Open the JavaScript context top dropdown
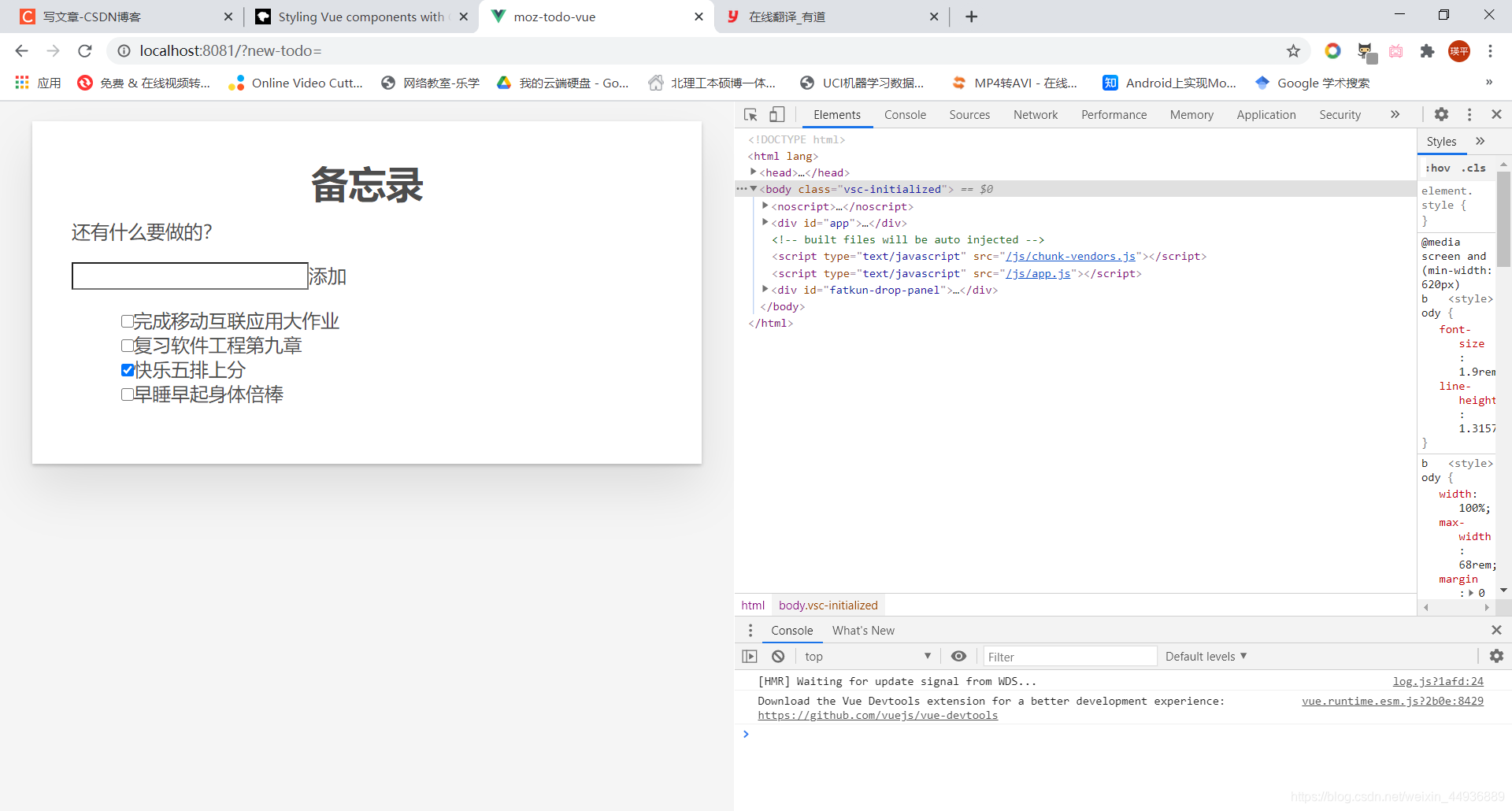Screen dimensions: 1512x811 coord(867,657)
